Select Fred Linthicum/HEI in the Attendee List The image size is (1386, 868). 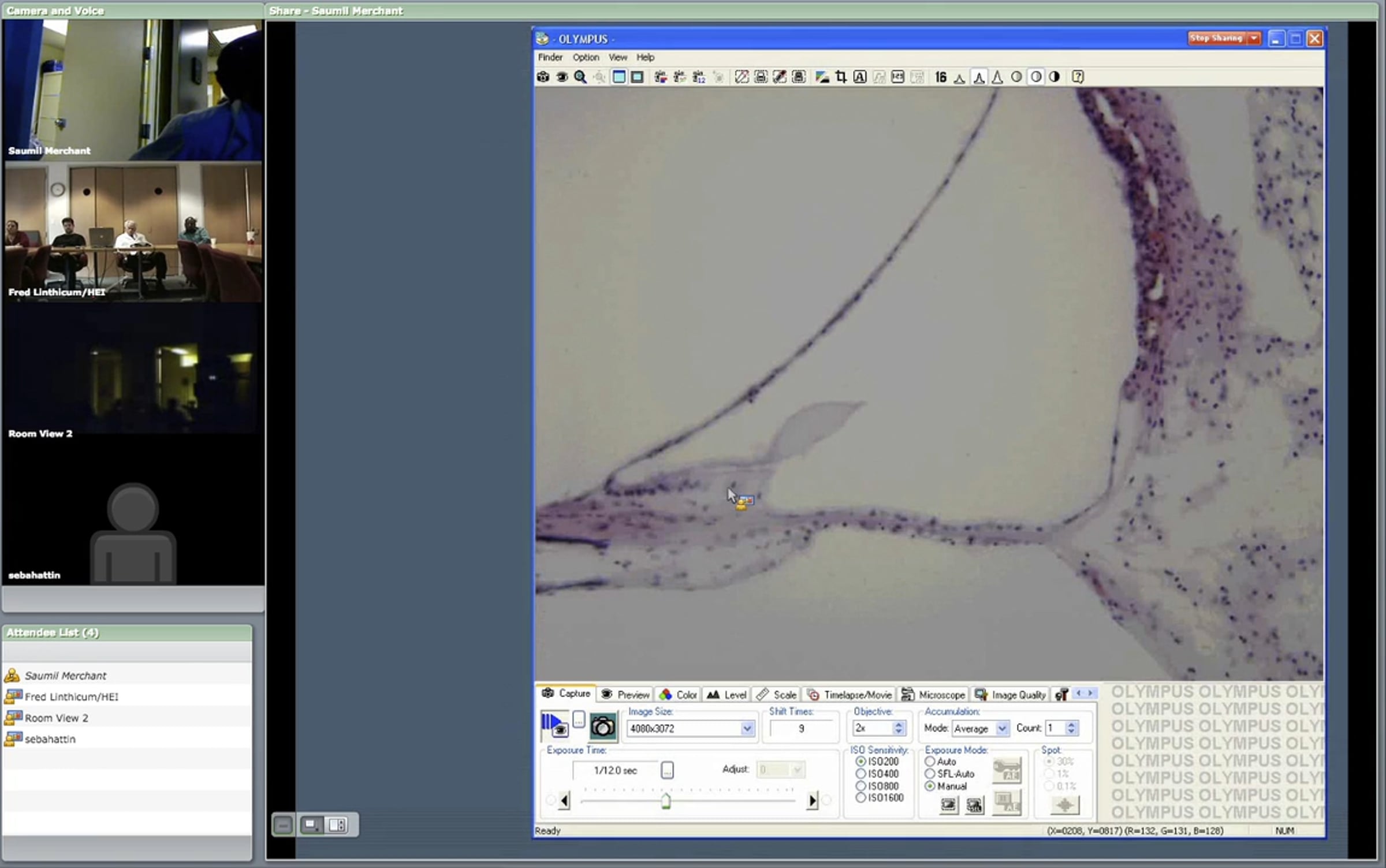click(x=127, y=697)
